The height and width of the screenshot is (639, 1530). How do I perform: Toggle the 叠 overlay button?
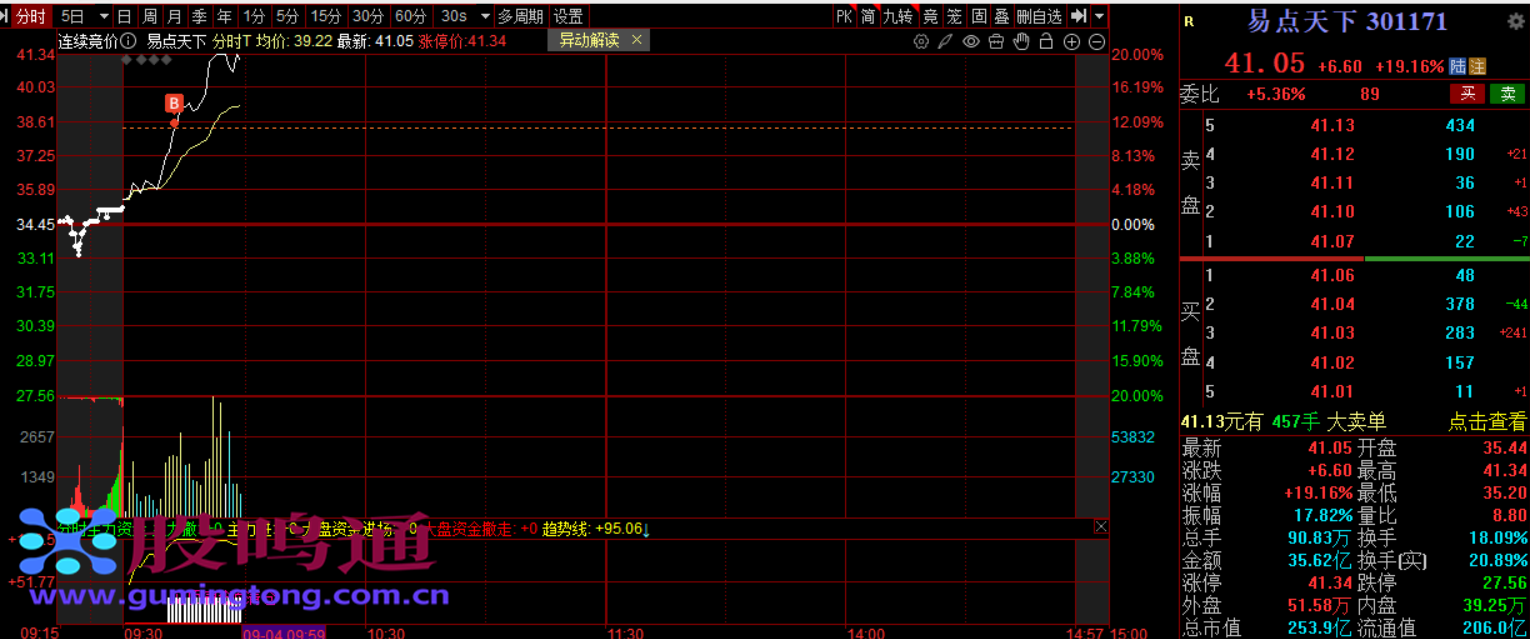[1001, 16]
